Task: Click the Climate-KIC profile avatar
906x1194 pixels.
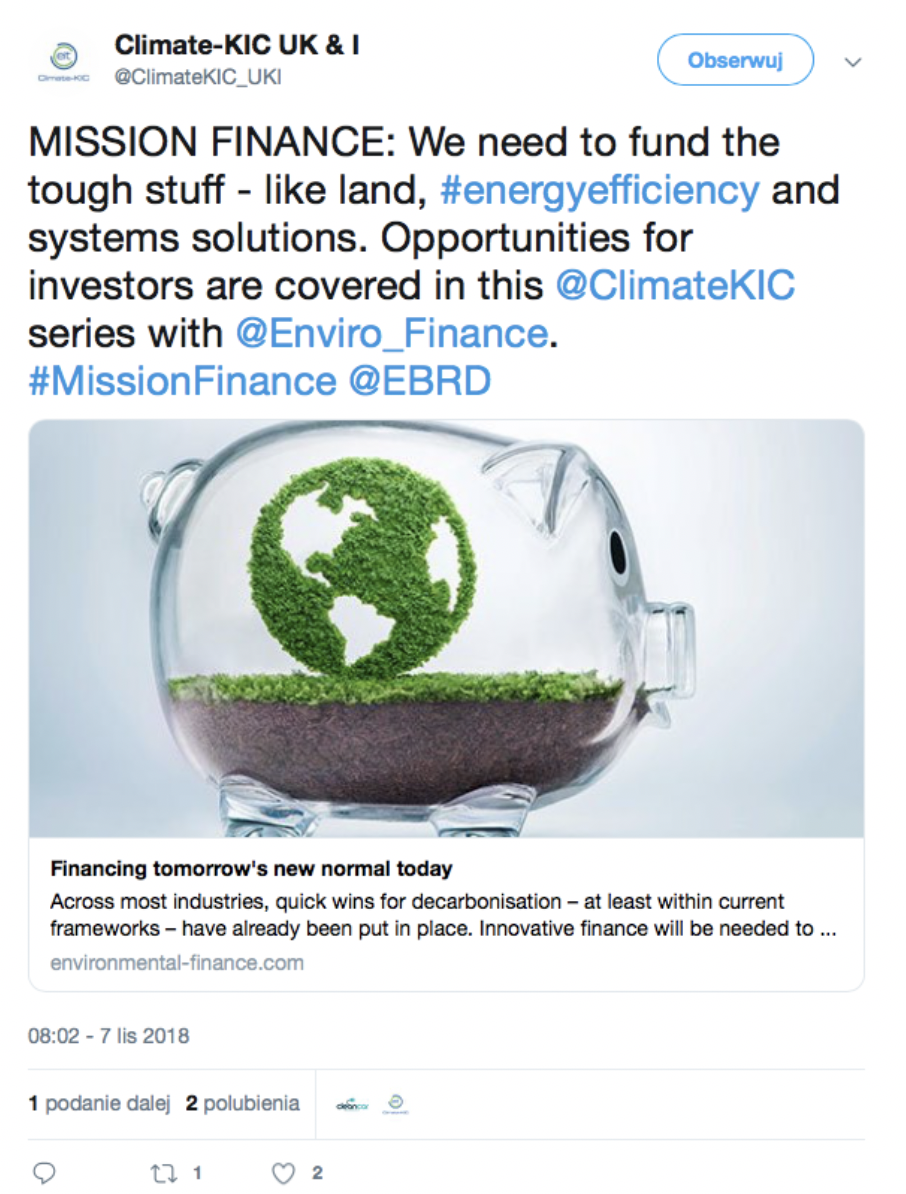Action: 64,61
